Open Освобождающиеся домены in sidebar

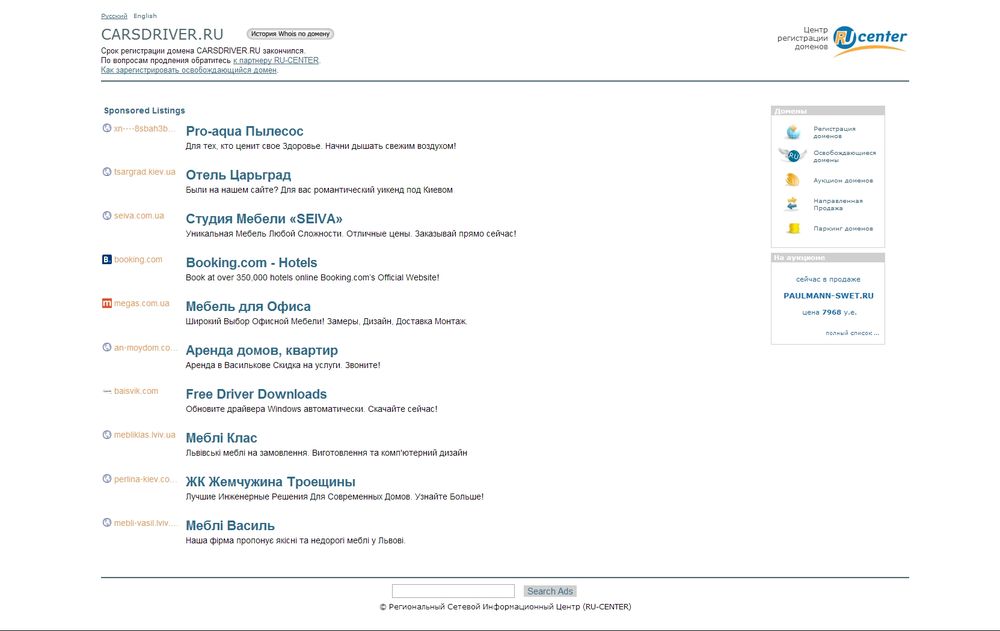coord(844,156)
